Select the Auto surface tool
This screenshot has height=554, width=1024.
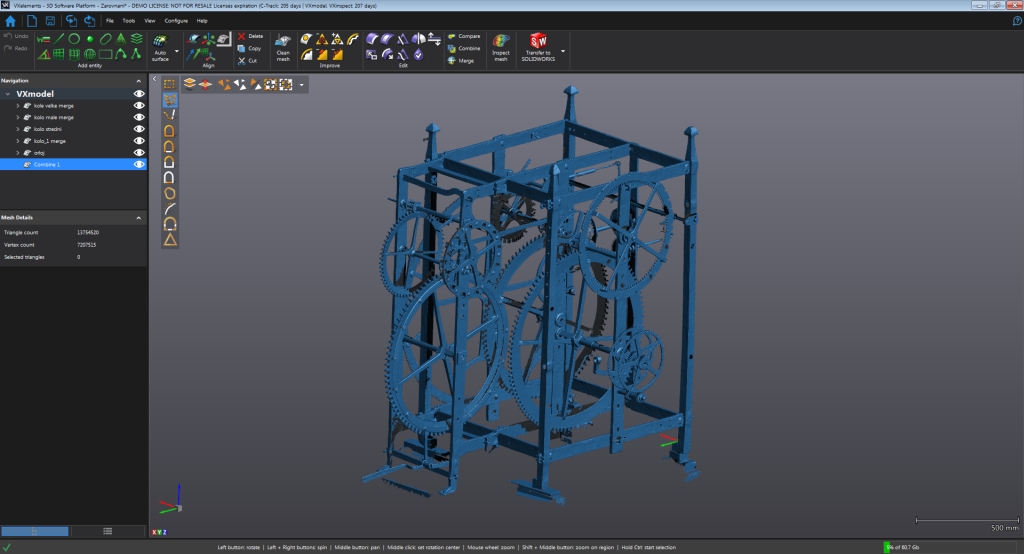pos(160,46)
